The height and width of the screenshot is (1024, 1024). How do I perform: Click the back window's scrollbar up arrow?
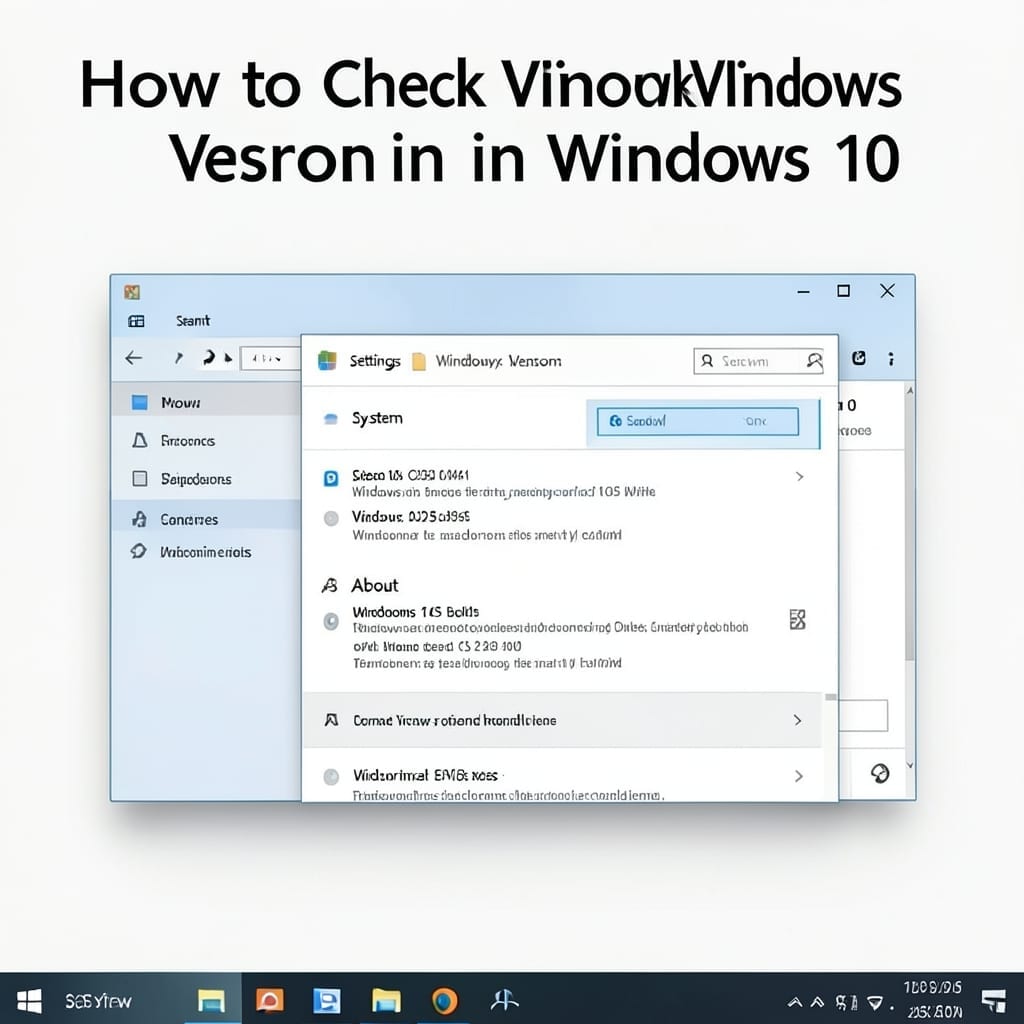click(x=910, y=390)
